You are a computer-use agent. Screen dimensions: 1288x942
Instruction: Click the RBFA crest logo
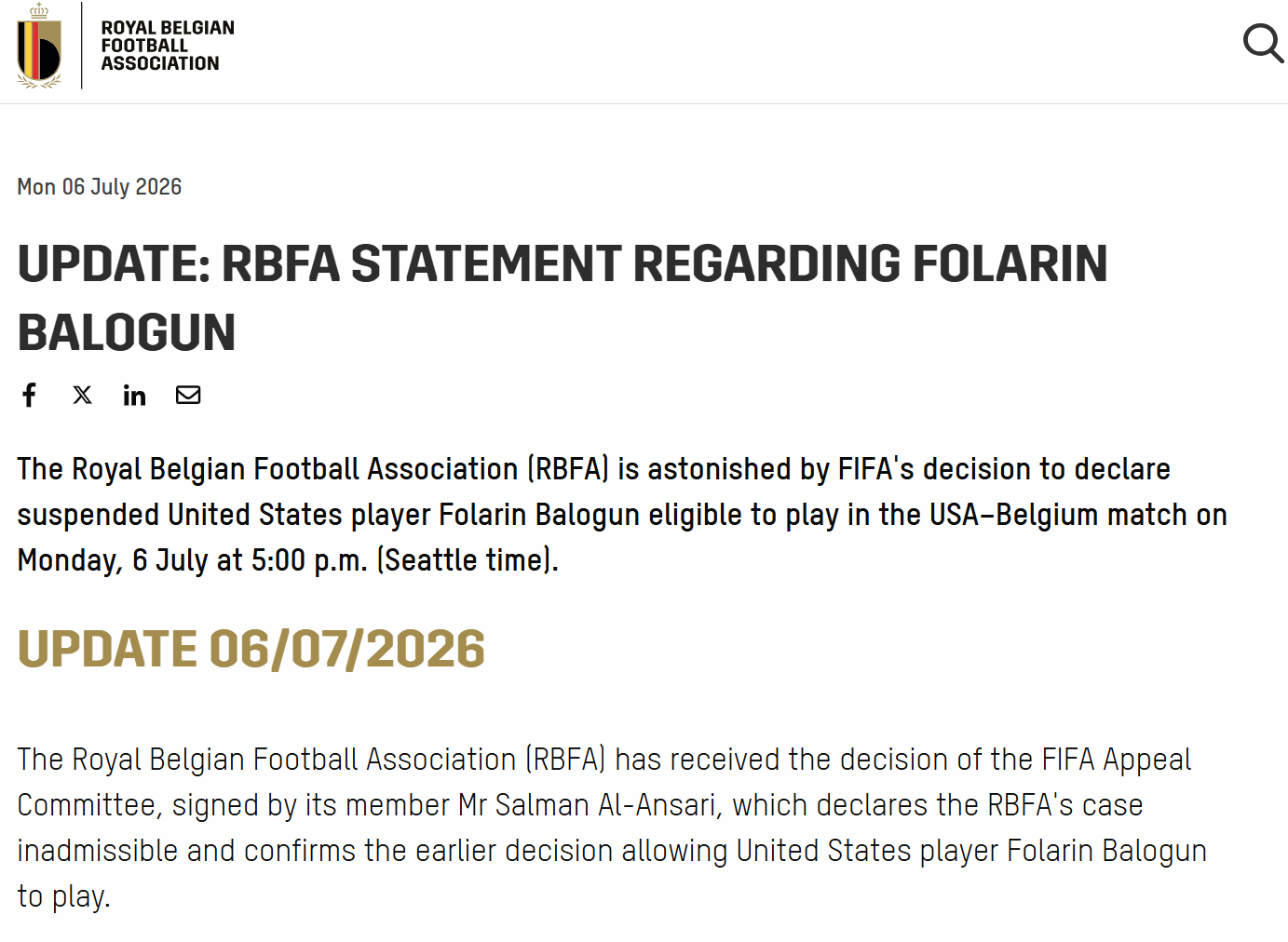pyautogui.click(x=39, y=46)
